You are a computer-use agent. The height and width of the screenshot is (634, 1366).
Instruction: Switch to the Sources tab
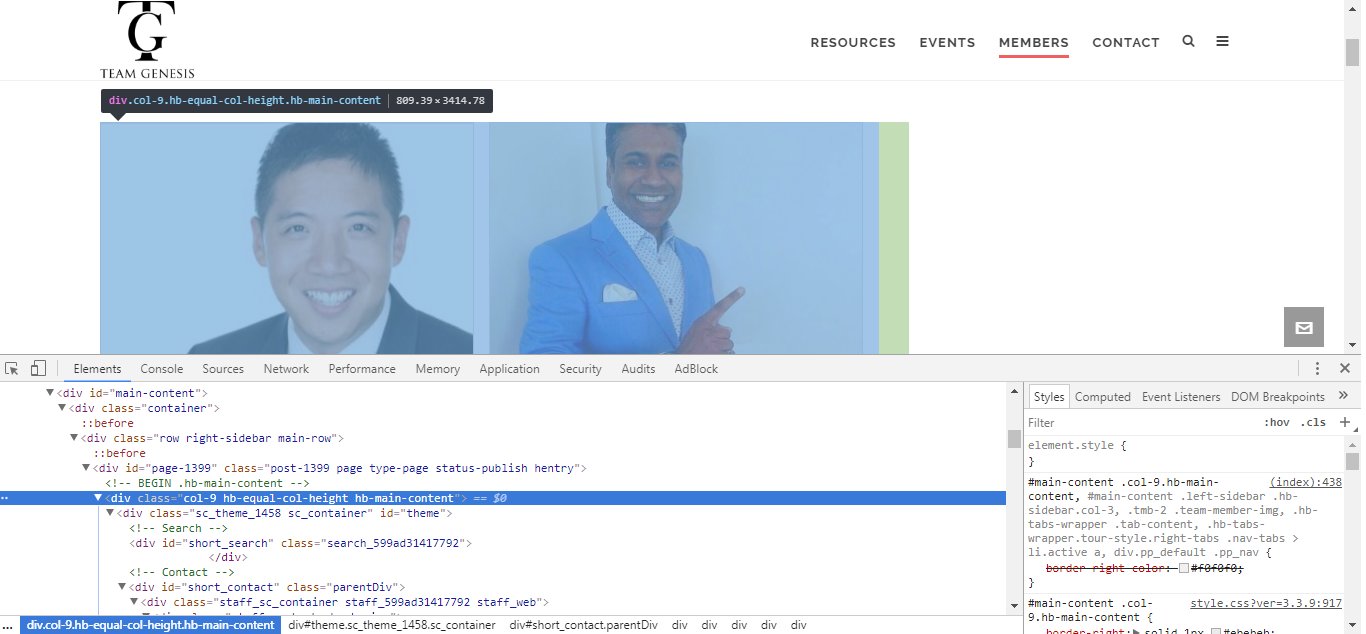click(223, 368)
